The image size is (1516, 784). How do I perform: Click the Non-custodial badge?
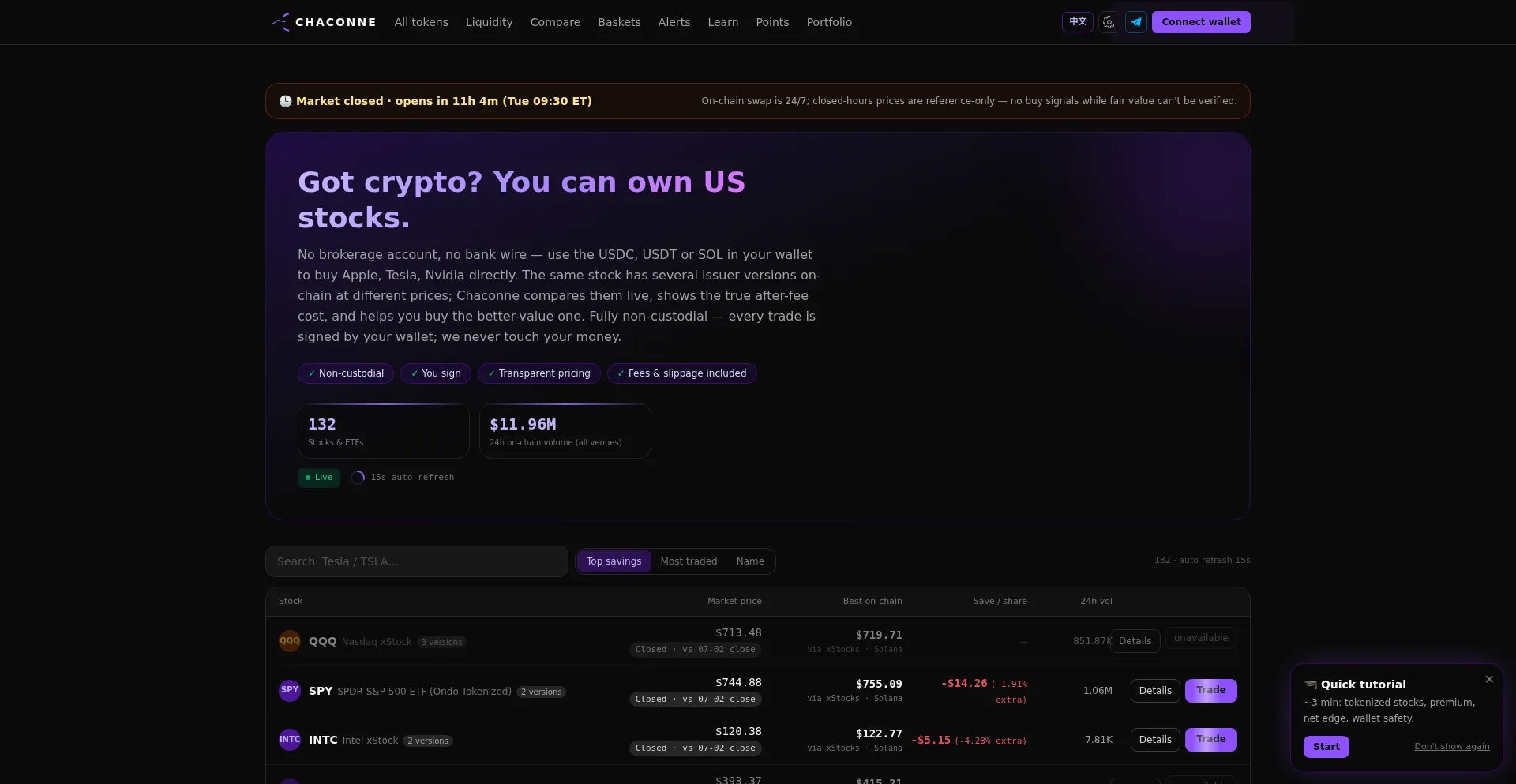tap(346, 373)
